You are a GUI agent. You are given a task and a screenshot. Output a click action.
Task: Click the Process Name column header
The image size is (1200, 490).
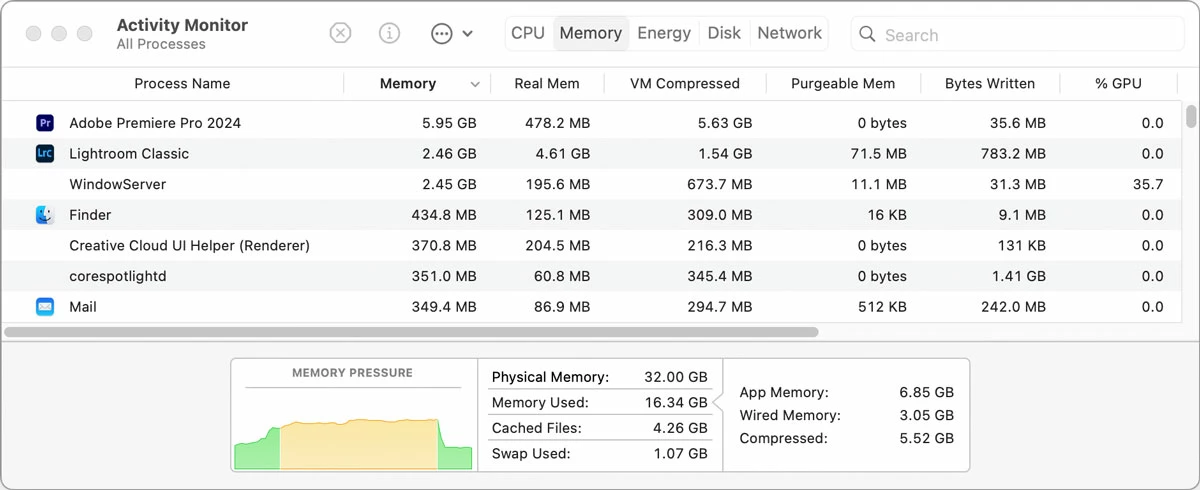tap(182, 84)
